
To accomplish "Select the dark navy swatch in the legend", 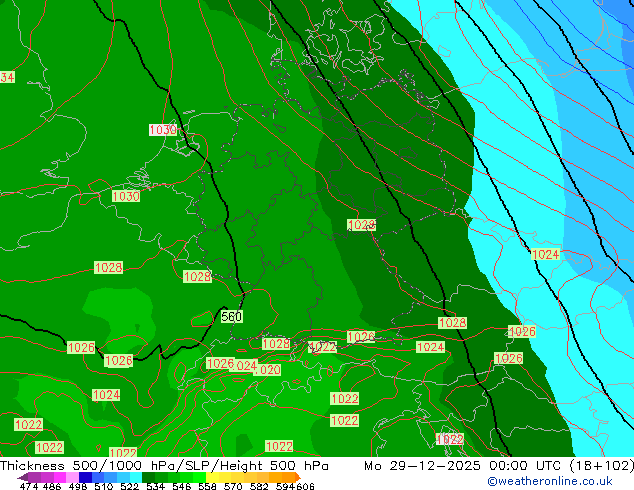I will 85,477.
